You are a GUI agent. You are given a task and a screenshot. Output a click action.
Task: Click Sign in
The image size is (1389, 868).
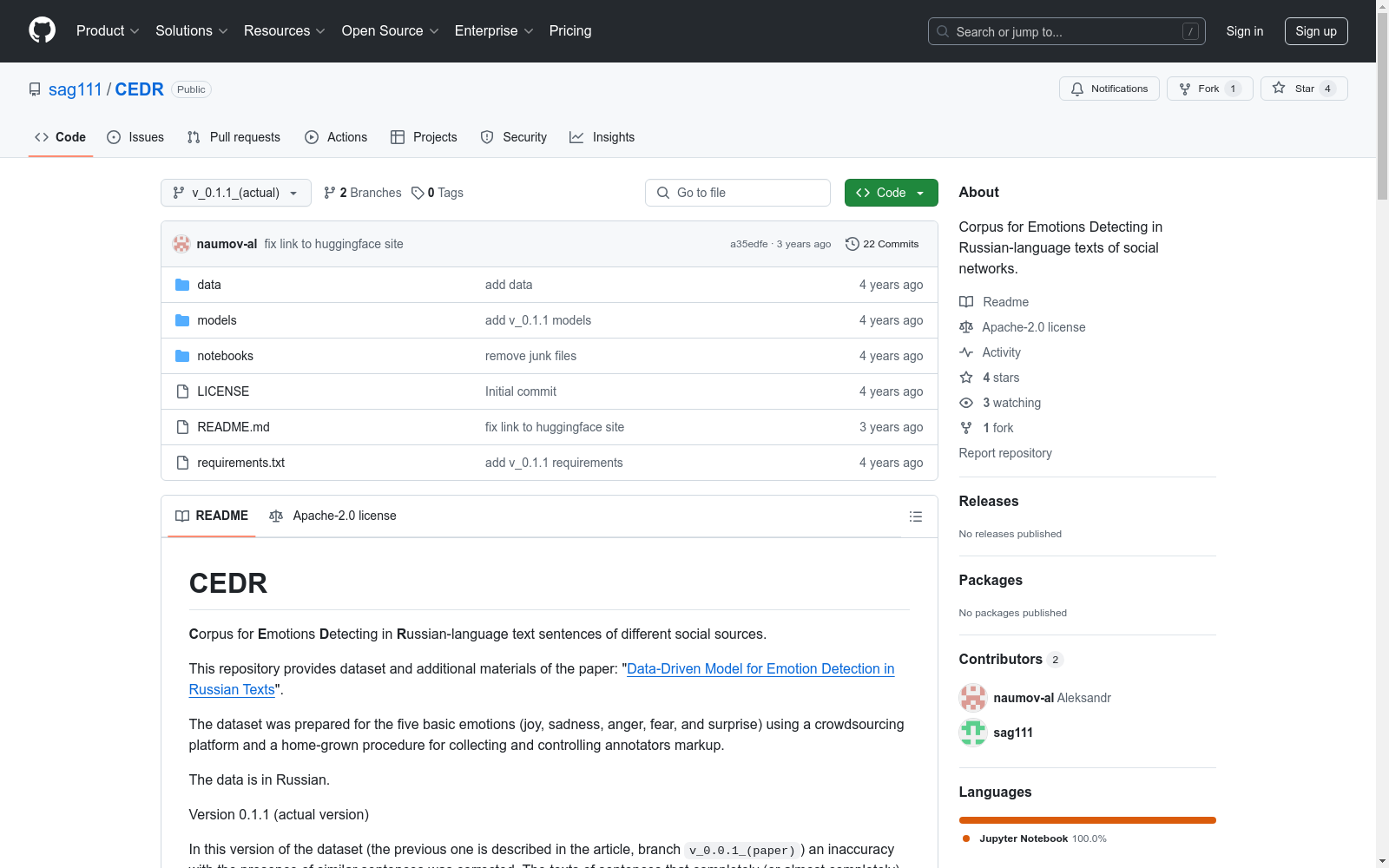[x=1245, y=31]
